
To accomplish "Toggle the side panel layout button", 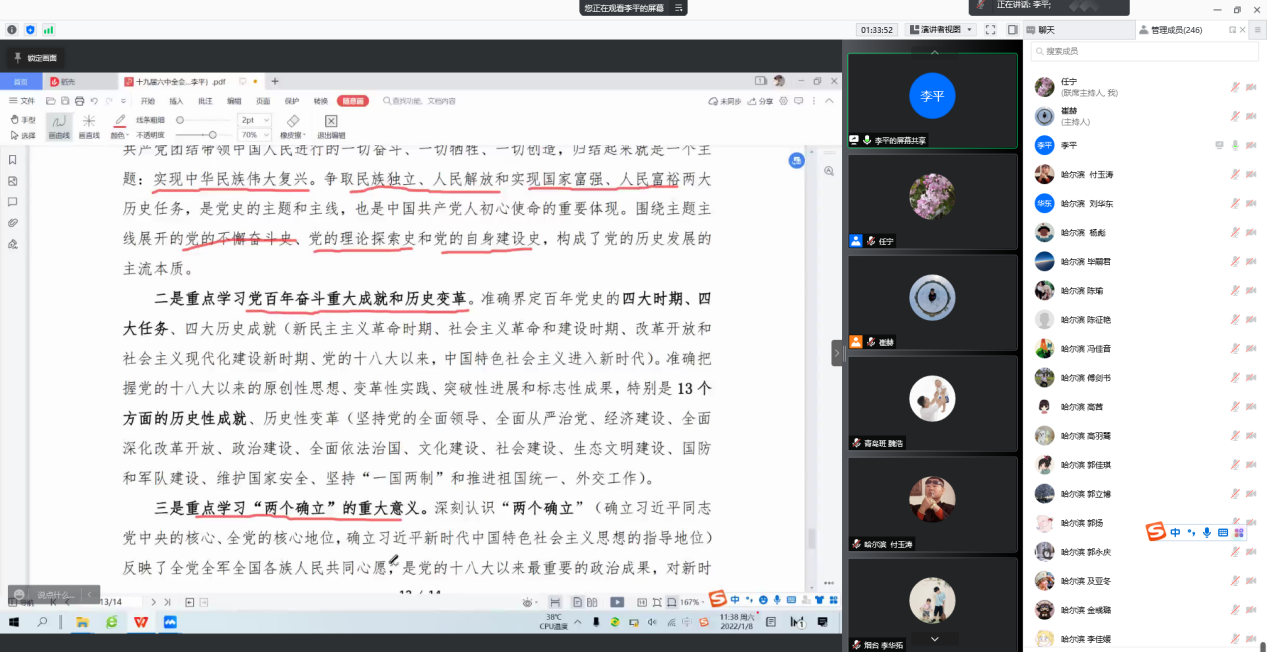I will [1012, 30].
